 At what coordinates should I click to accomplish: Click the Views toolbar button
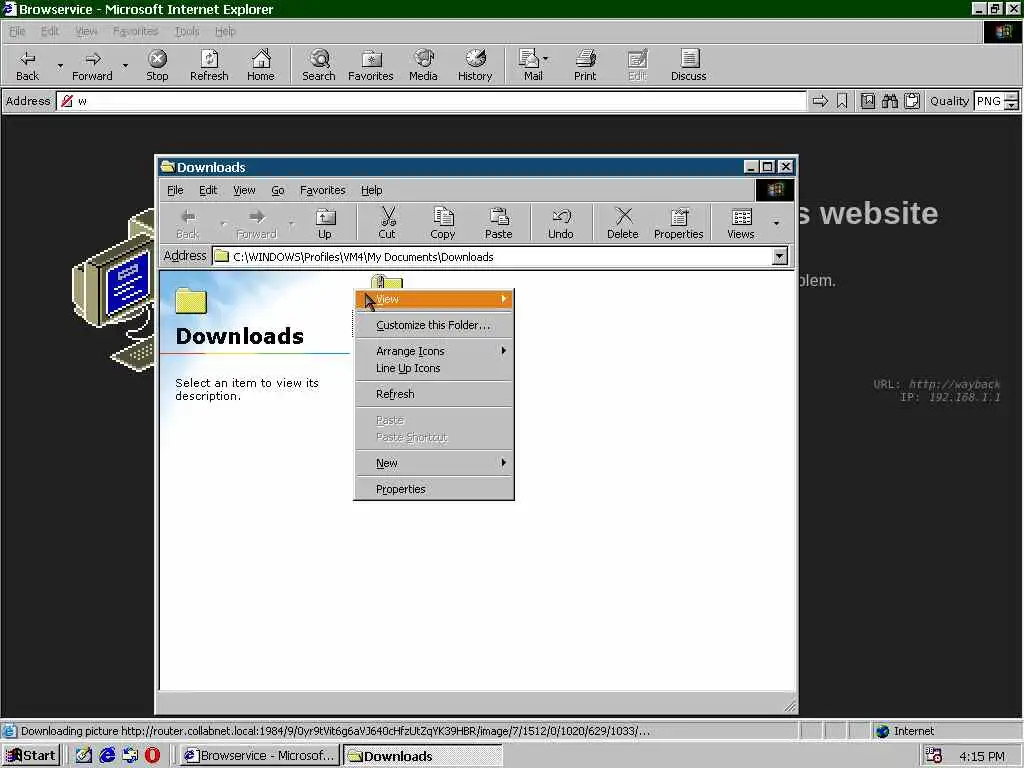(x=741, y=224)
